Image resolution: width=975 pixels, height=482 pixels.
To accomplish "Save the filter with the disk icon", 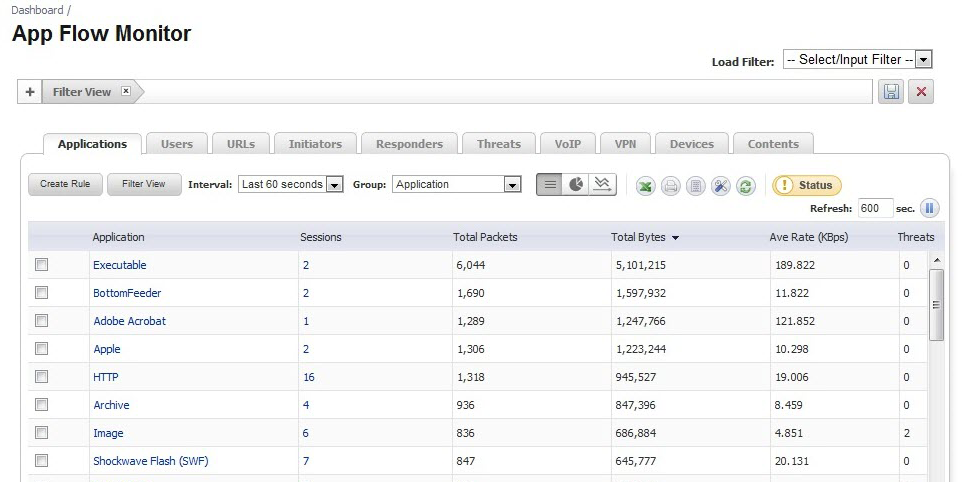I will tap(891, 92).
